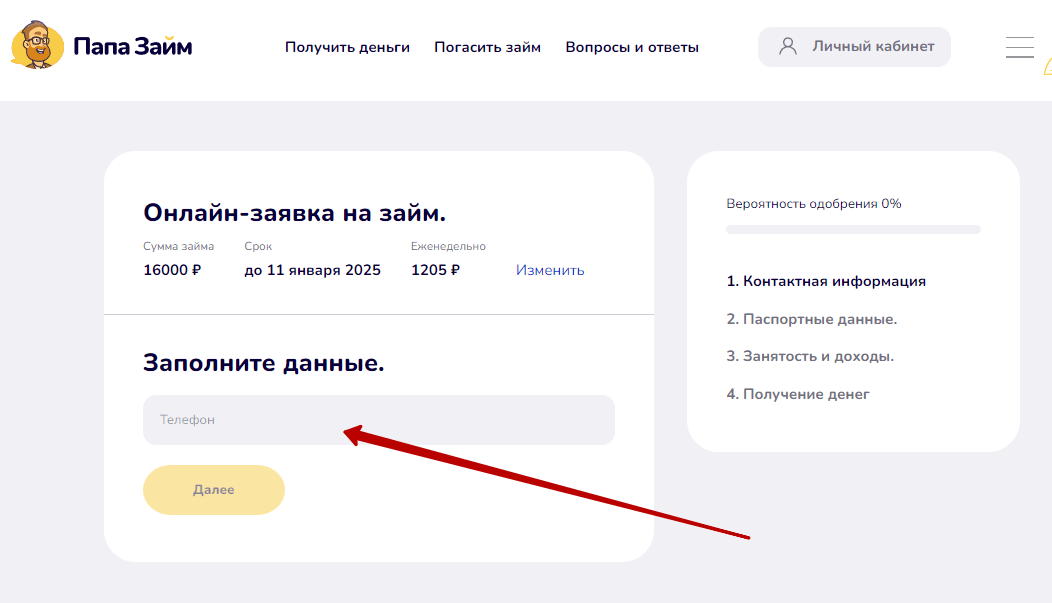The height and width of the screenshot is (603, 1052).
Task: Click the Срок label
Action: (x=258, y=246)
